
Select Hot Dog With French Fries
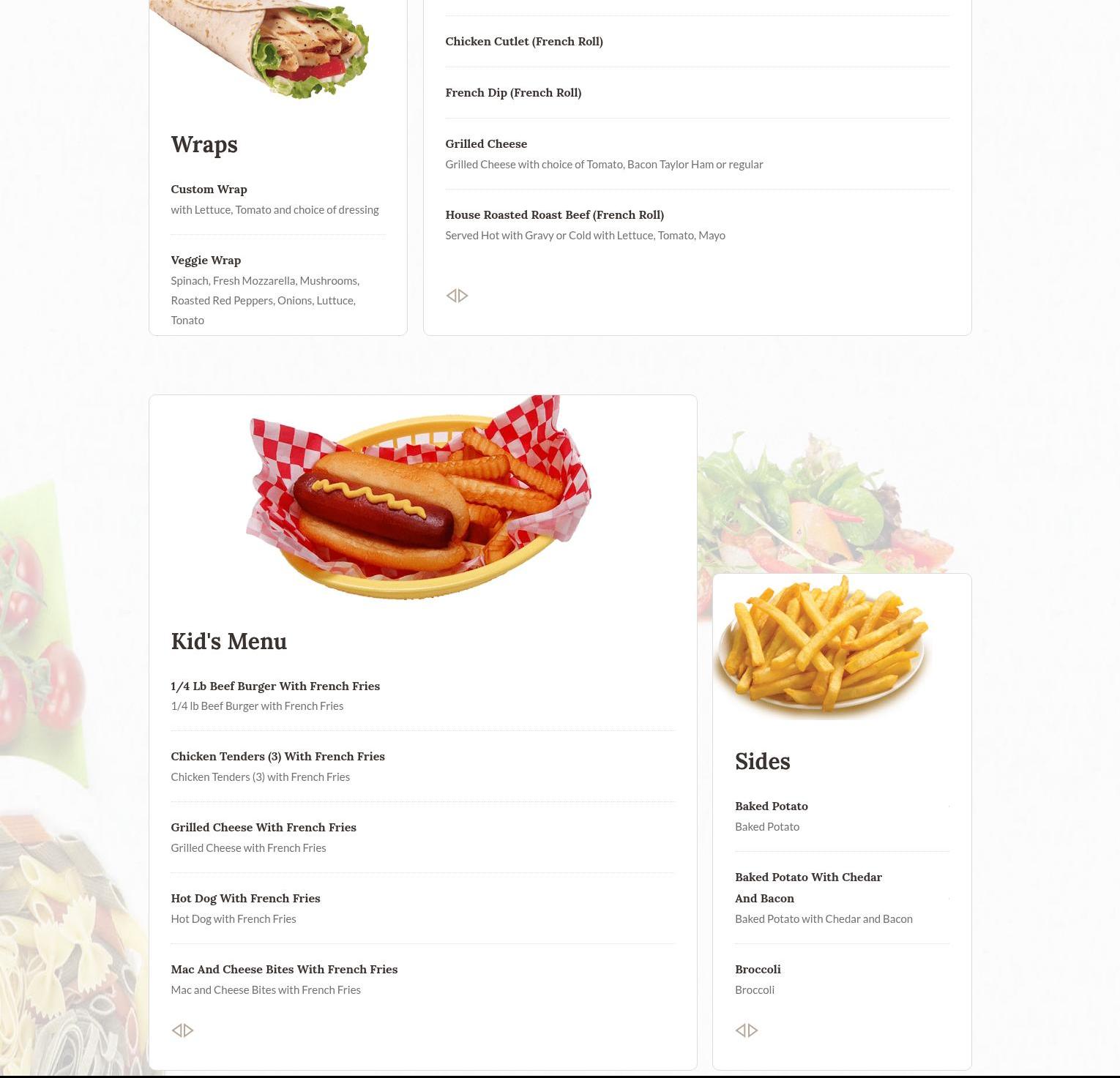[422, 908]
